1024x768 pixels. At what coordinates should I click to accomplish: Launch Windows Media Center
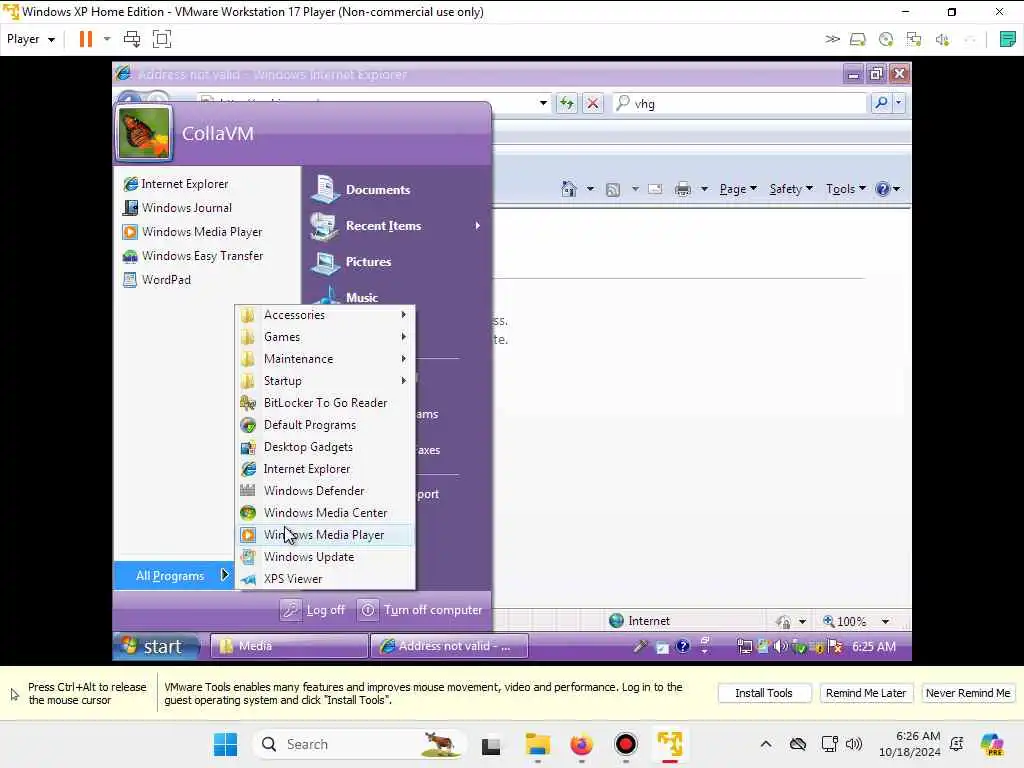pyautogui.click(x=325, y=513)
